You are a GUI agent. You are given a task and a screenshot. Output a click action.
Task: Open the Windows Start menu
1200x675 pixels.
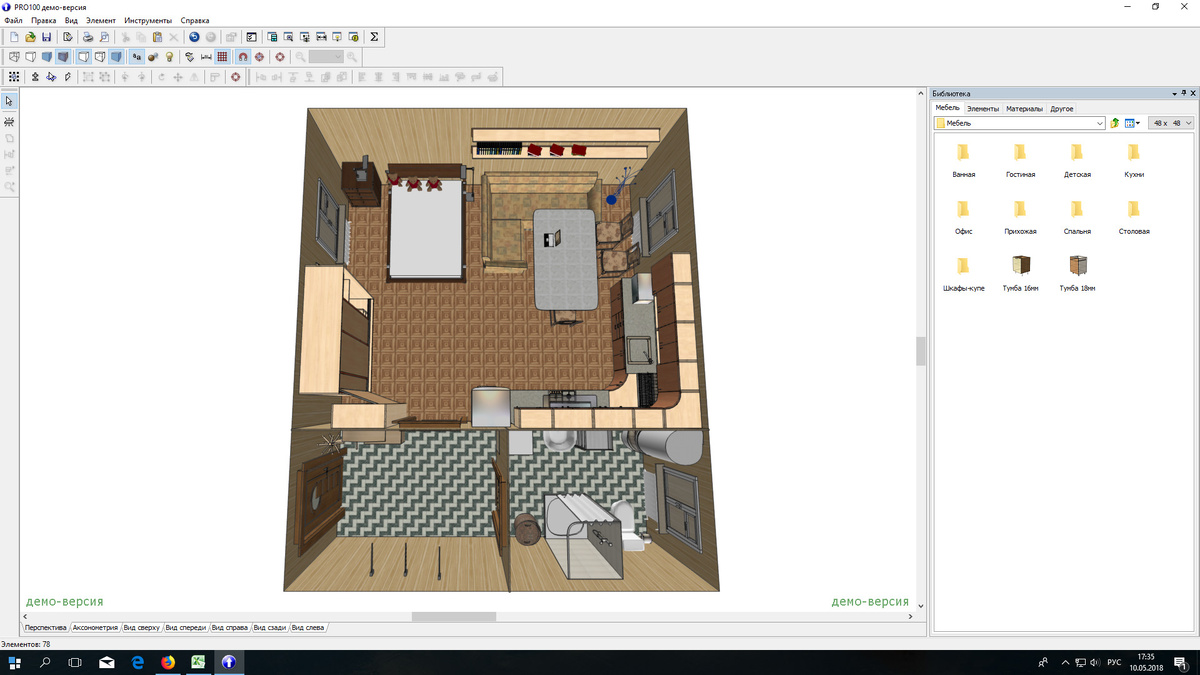tap(15, 662)
